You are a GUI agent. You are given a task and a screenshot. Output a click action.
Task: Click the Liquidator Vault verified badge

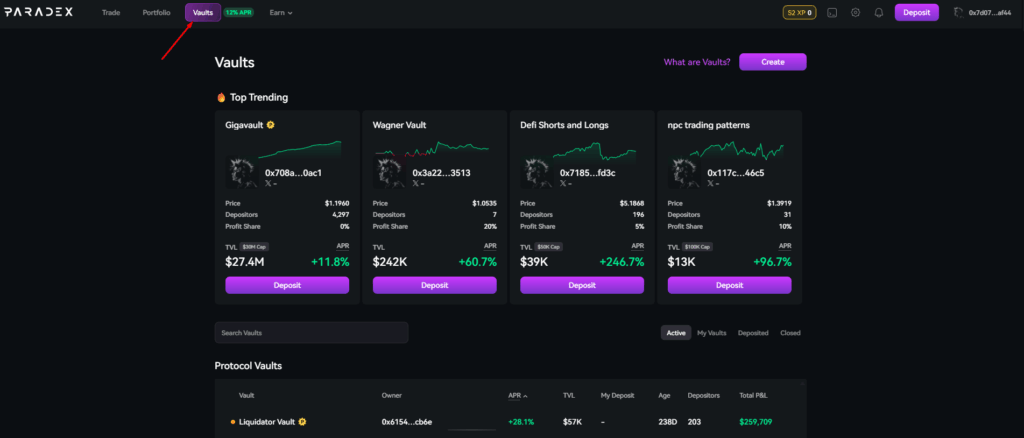(x=302, y=422)
